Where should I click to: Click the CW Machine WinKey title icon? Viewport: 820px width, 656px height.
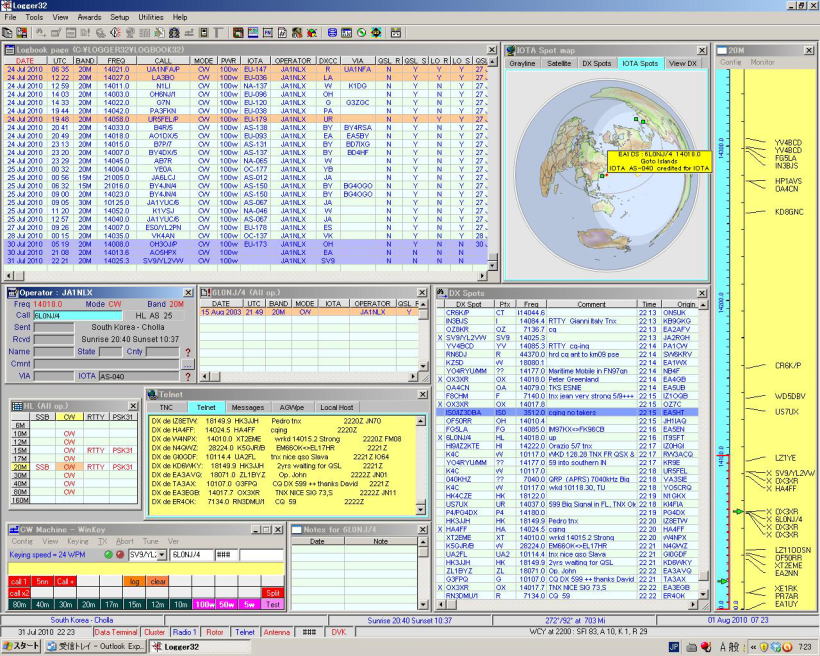click(14, 529)
